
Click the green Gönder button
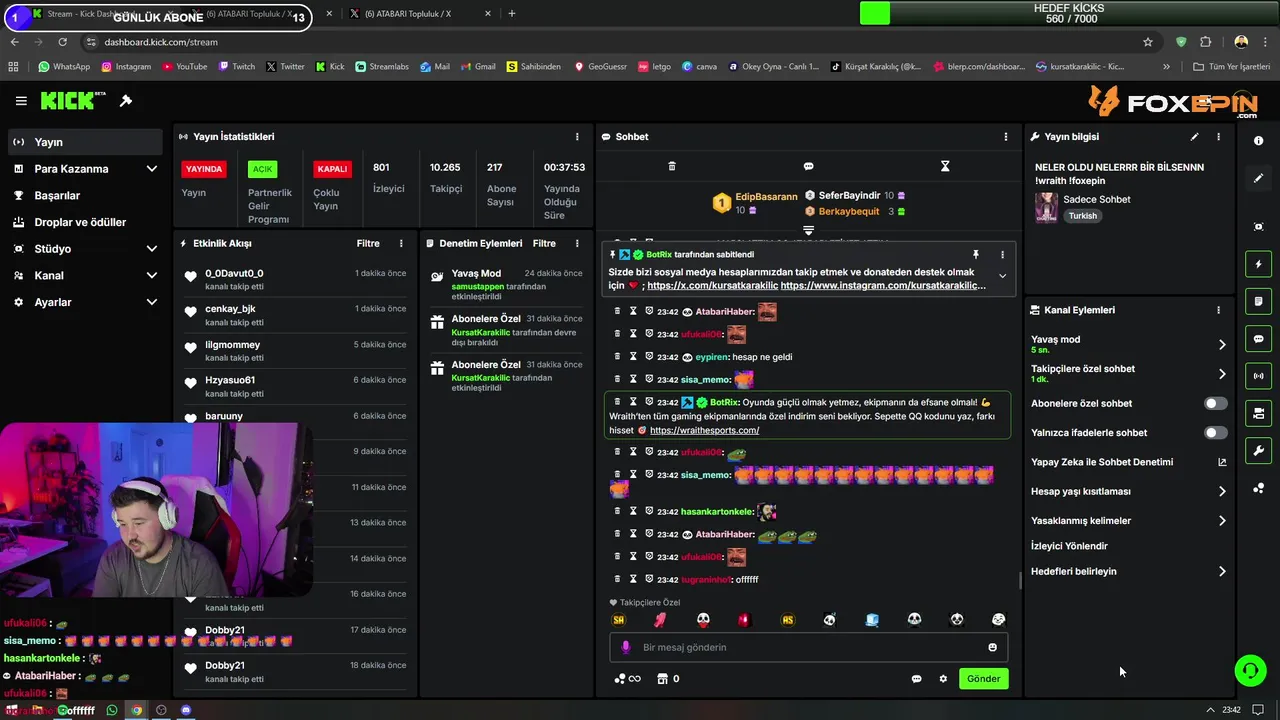[x=983, y=679]
